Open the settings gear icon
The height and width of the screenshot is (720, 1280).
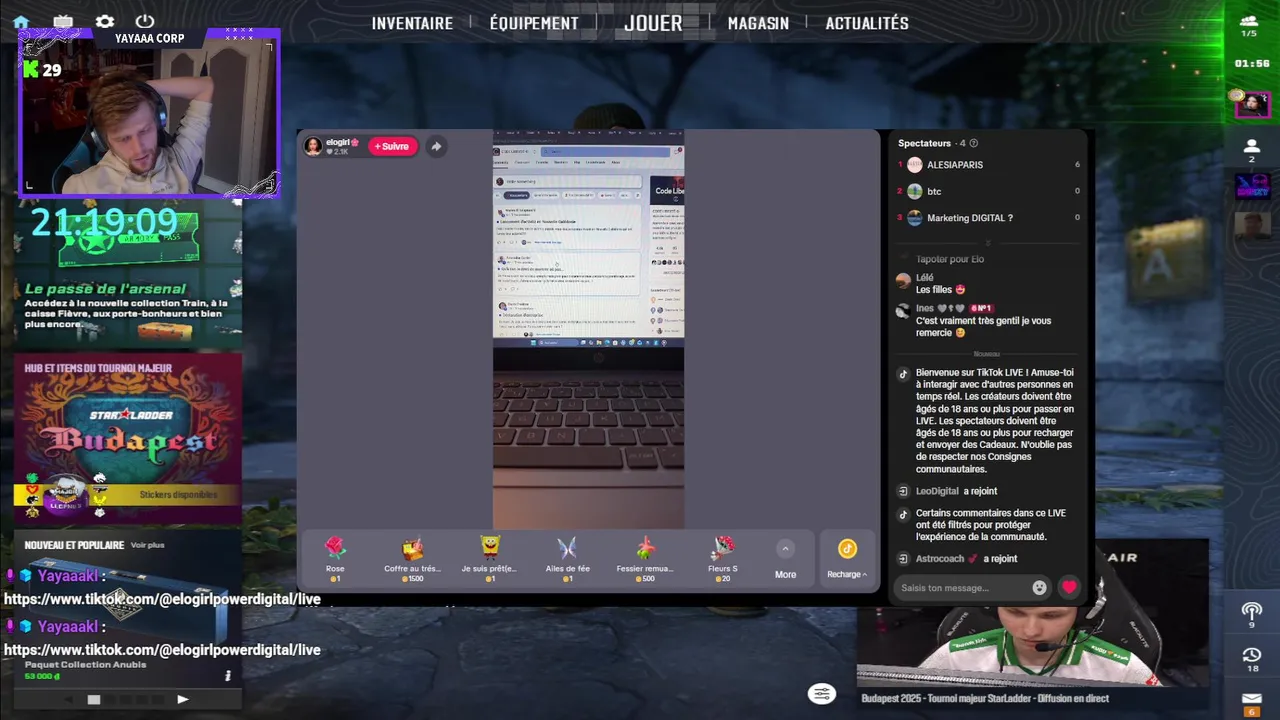(x=105, y=21)
